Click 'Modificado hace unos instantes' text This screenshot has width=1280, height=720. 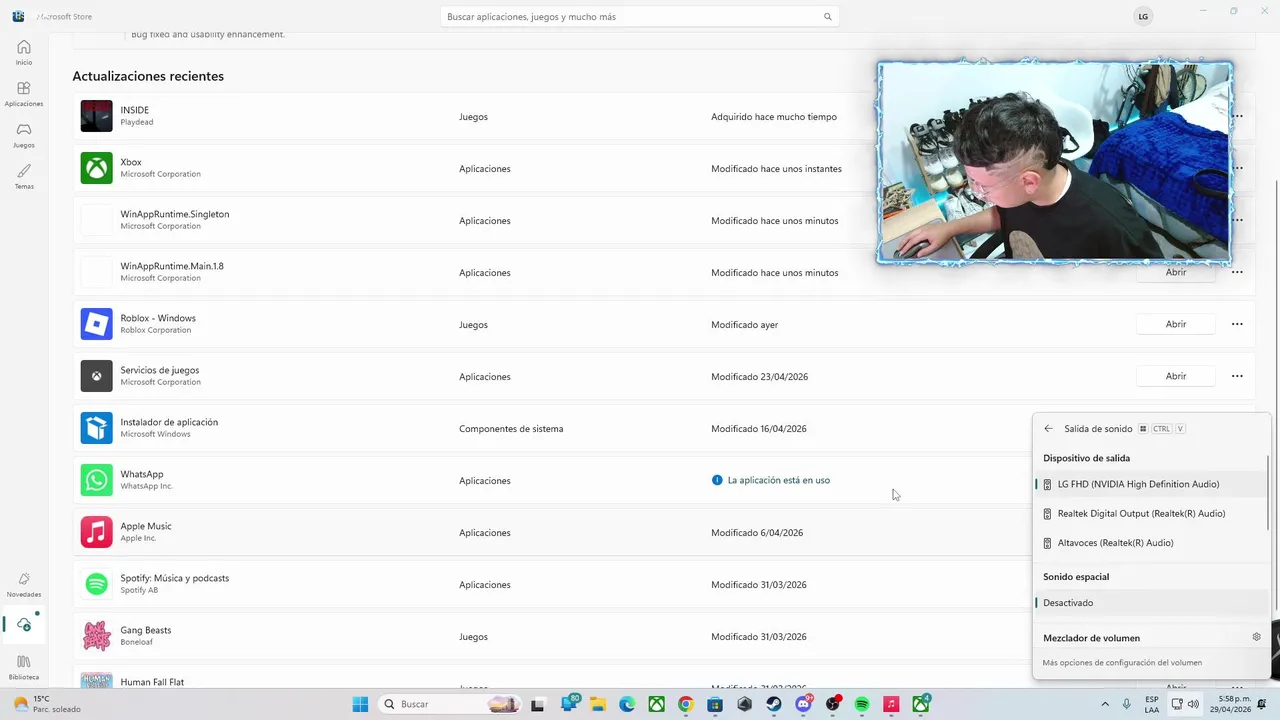click(x=776, y=168)
